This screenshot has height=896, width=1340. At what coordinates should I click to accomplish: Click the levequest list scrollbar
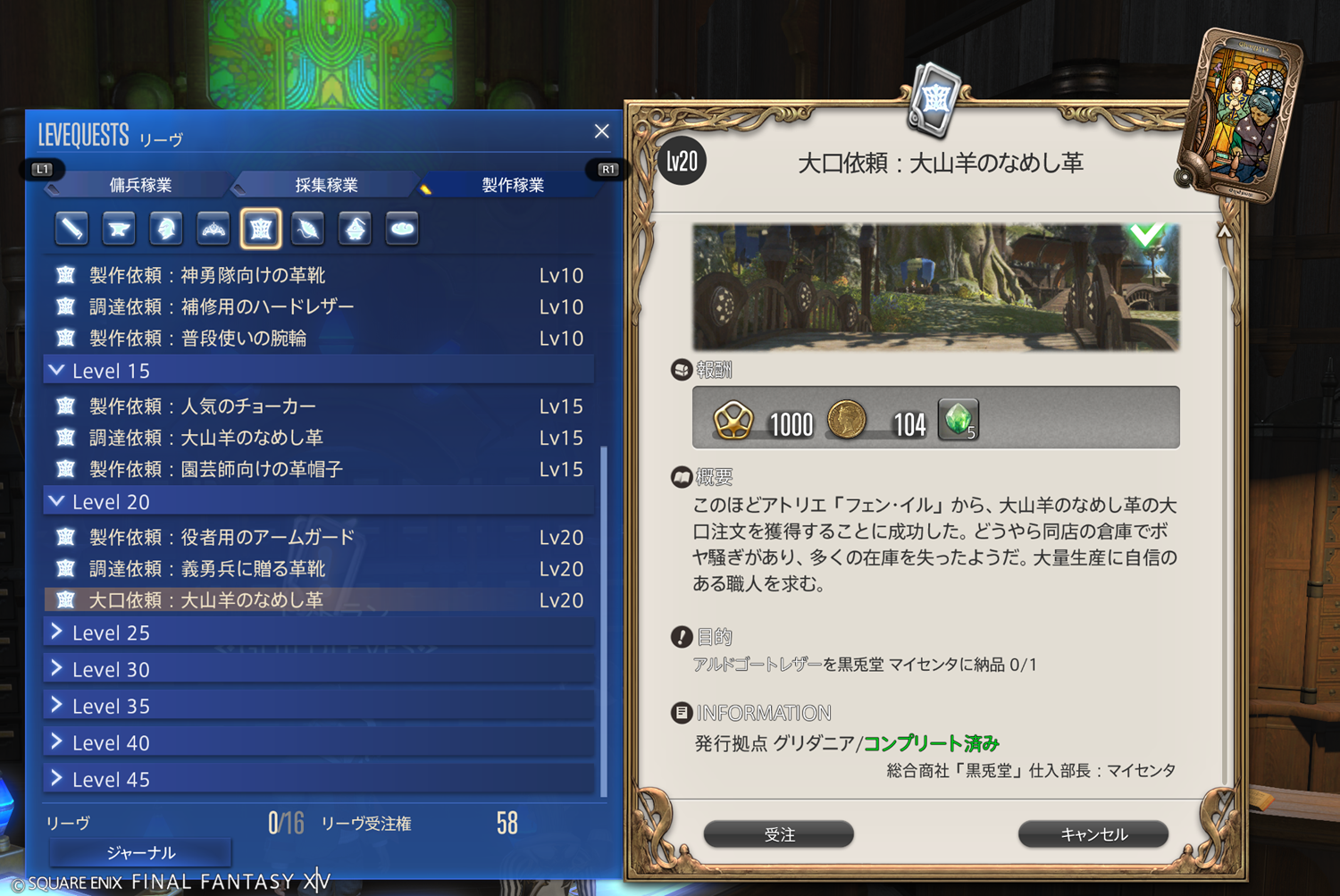tap(604, 621)
